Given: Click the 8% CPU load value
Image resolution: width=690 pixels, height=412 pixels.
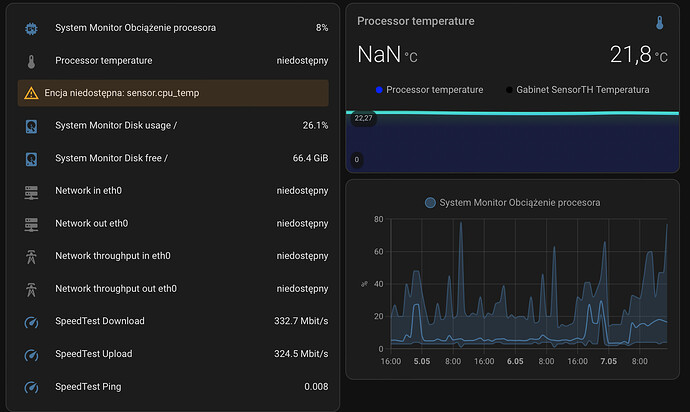Looking at the screenshot, I should pos(322,28).
